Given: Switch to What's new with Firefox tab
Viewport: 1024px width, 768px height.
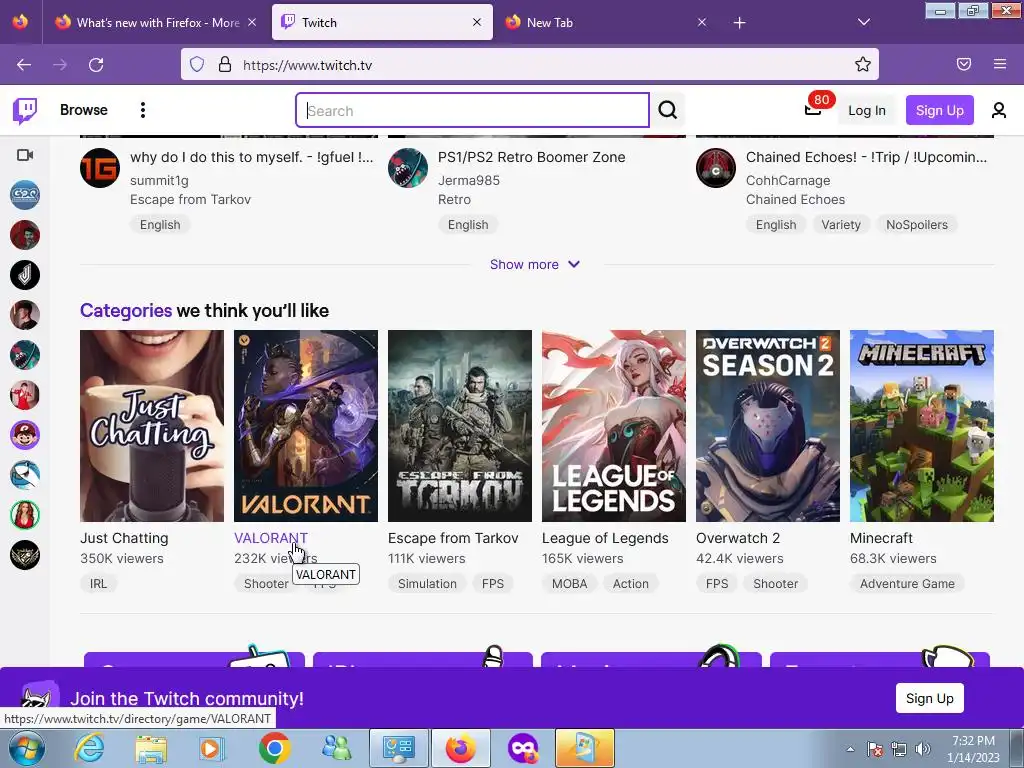Looking at the screenshot, I should pyautogui.click(x=157, y=23).
